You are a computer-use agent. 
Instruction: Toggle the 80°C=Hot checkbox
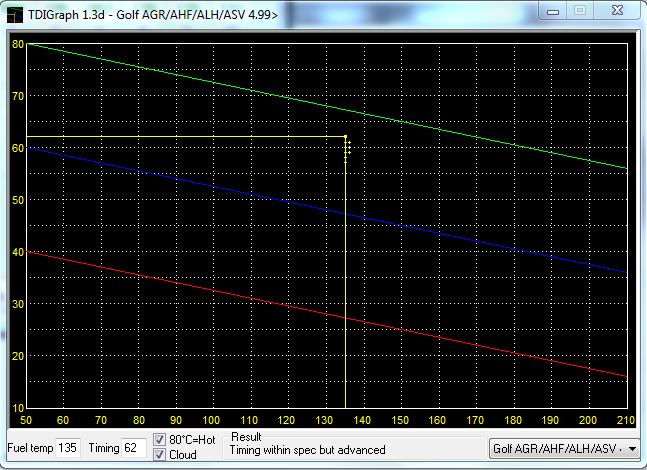pyautogui.click(x=160, y=440)
